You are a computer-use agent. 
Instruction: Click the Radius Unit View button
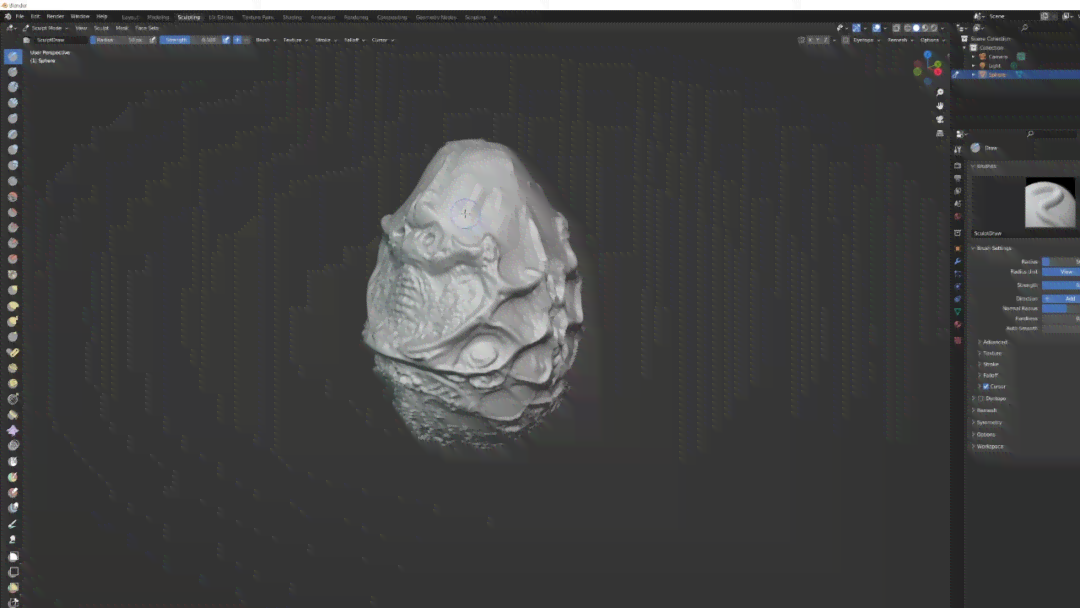tap(1061, 272)
